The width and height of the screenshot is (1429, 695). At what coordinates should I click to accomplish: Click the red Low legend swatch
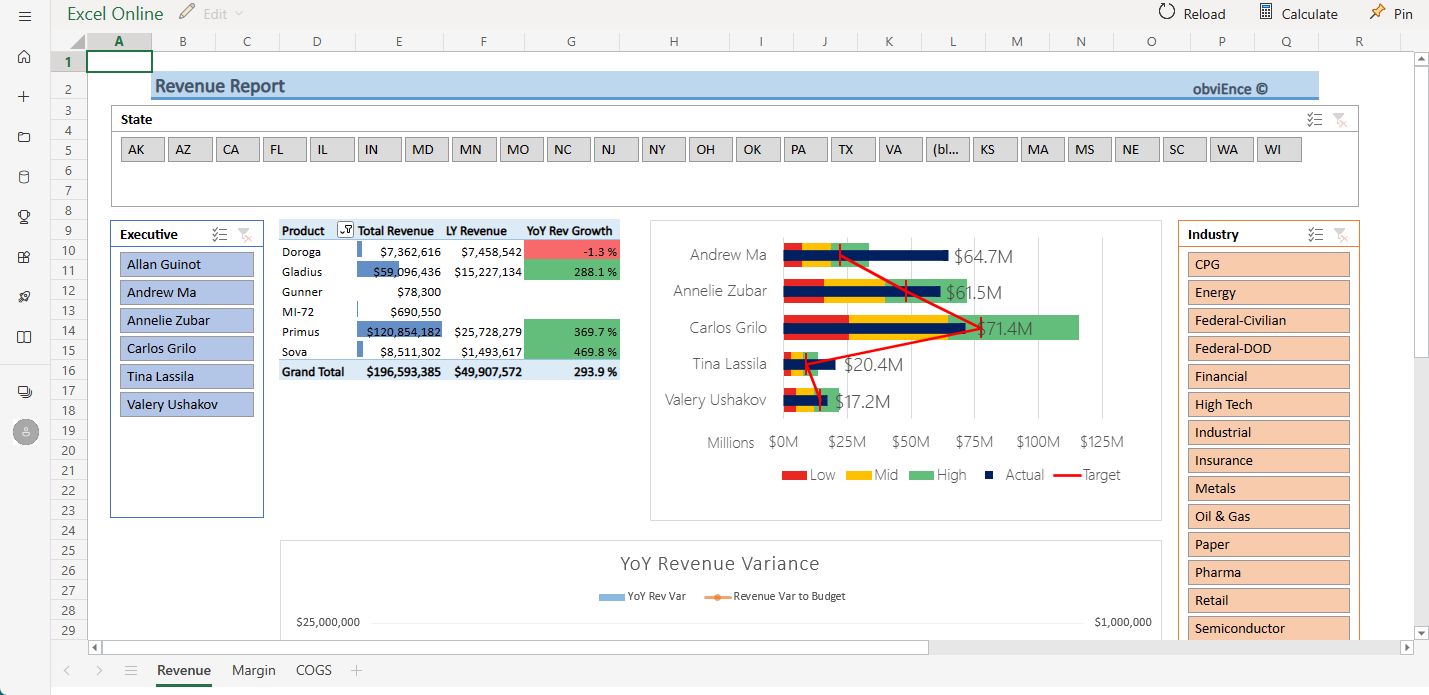point(794,476)
